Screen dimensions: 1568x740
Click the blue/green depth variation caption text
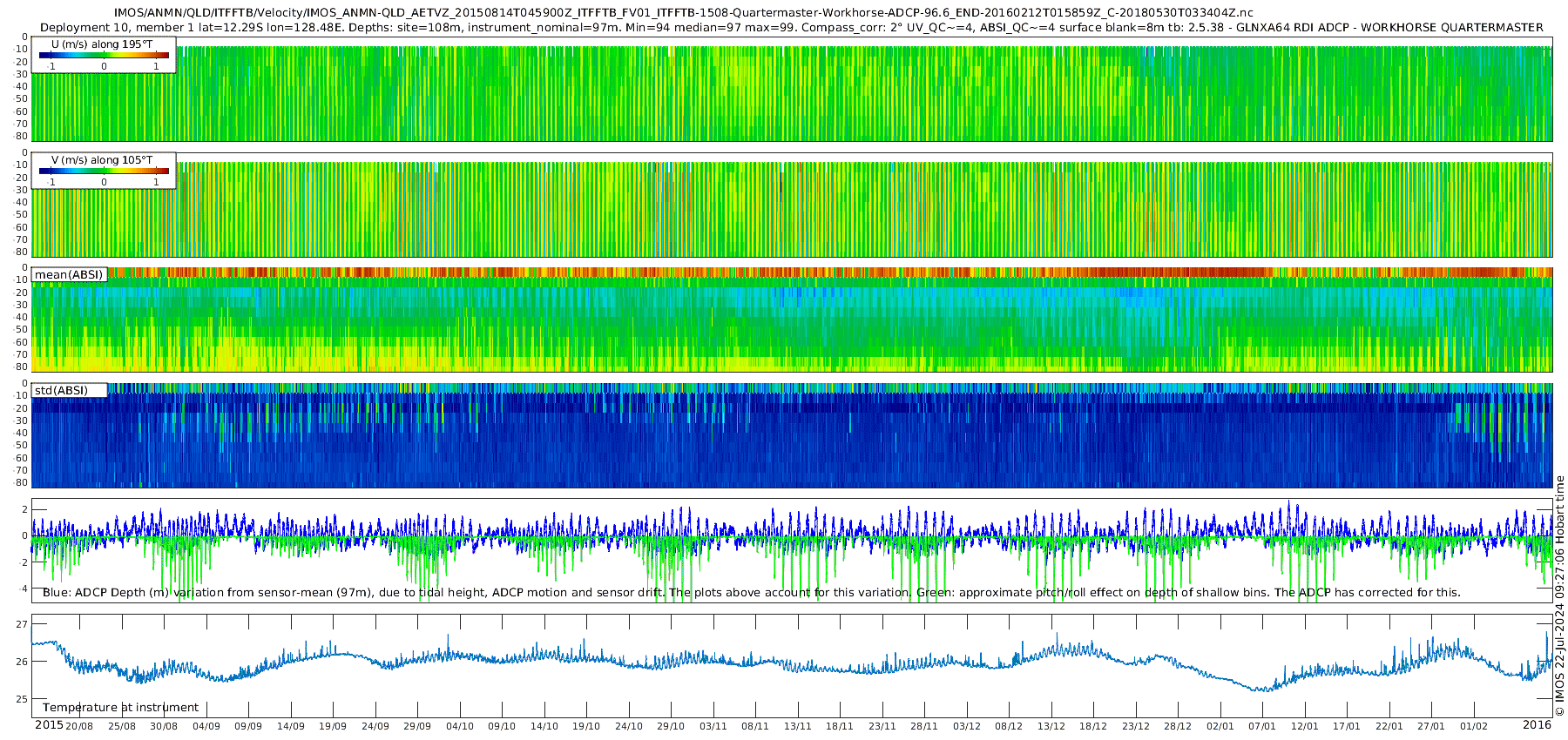point(752,593)
